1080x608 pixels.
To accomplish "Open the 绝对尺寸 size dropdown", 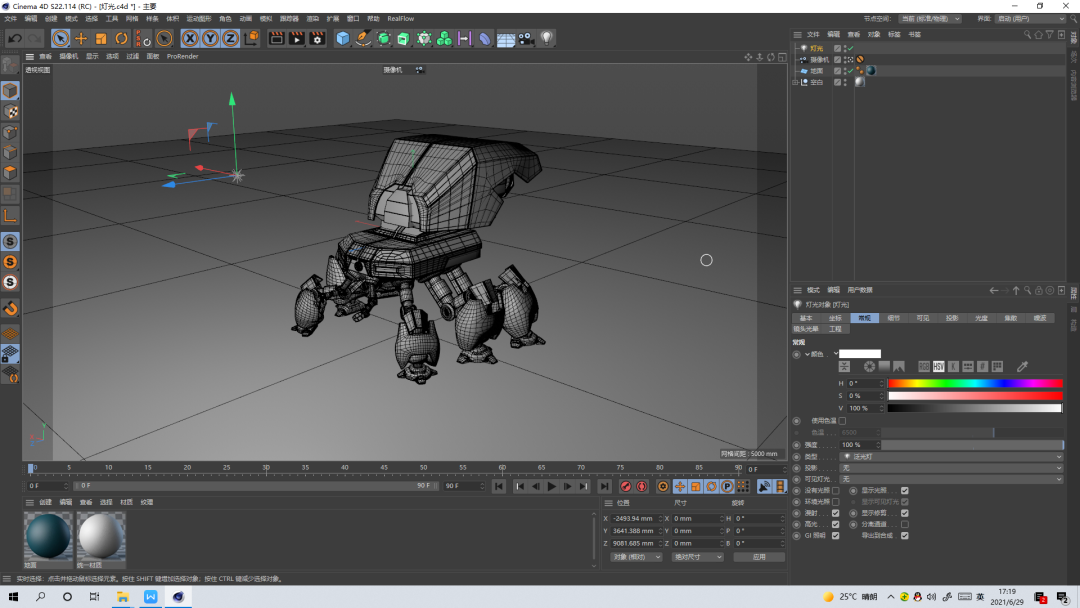I will coord(697,556).
